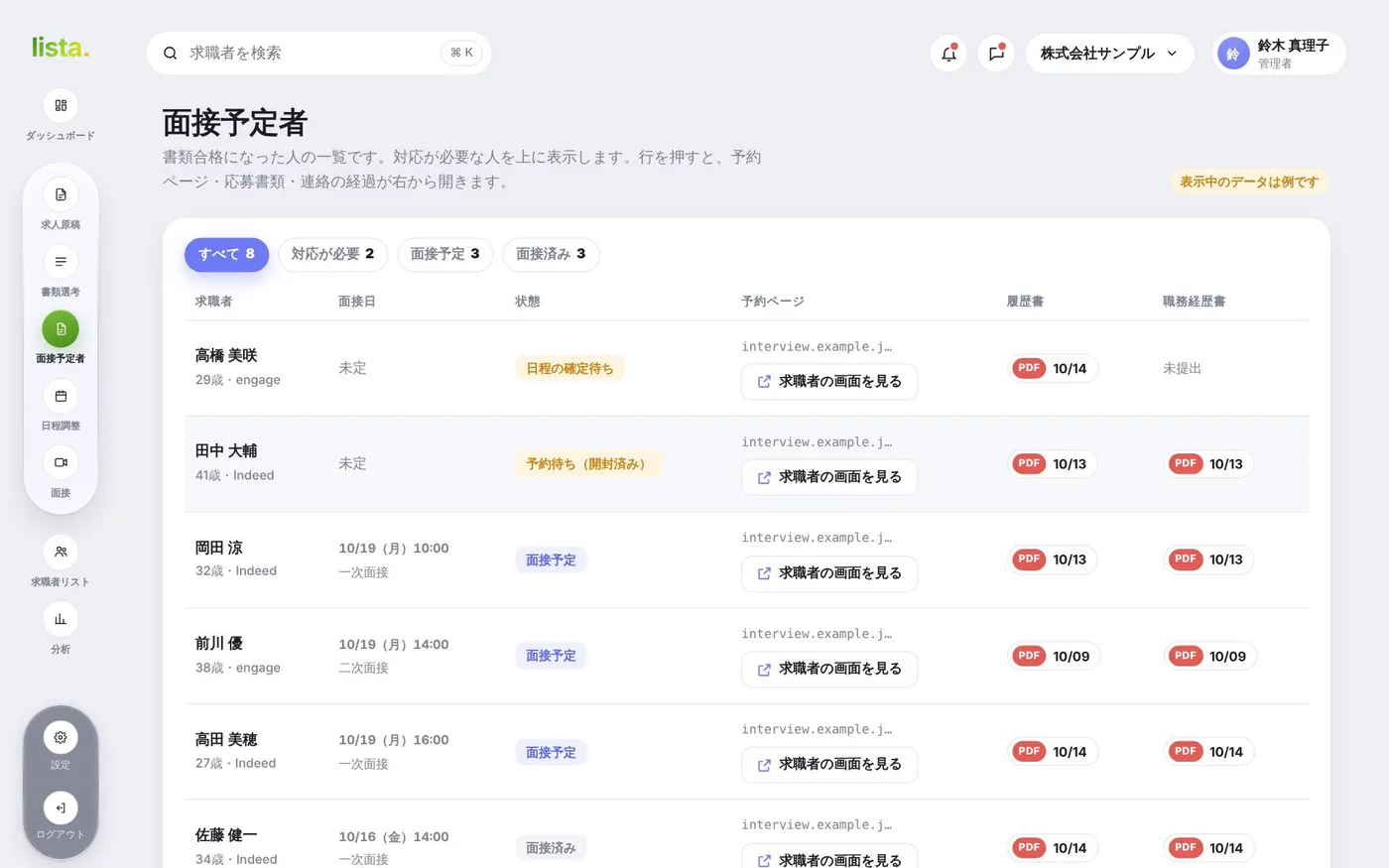Open the ダッシュボード sidebar icon
Viewport: 1389px width, 868px height.
[x=61, y=106]
